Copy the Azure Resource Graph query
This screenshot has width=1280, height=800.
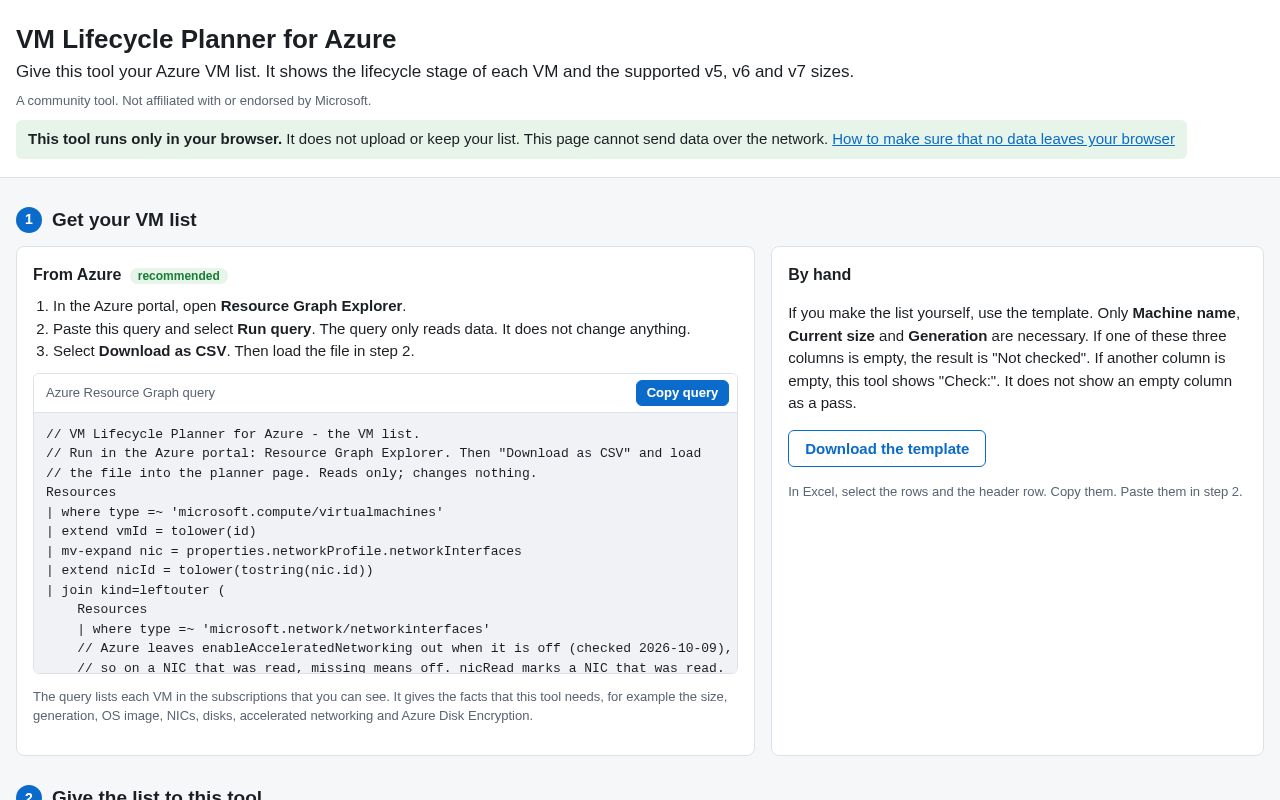(682, 393)
